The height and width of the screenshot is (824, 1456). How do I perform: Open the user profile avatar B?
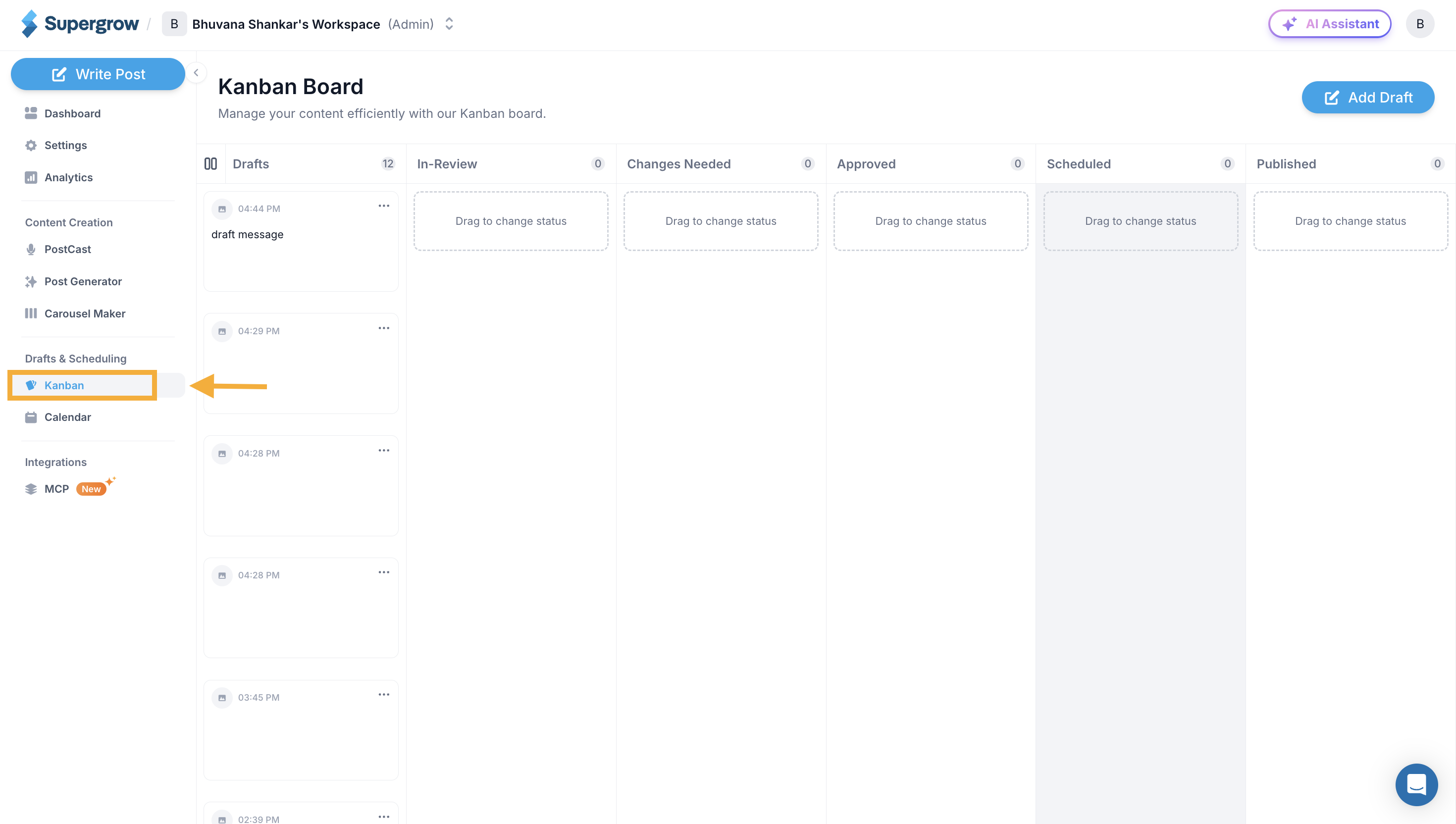(x=1420, y=24)
